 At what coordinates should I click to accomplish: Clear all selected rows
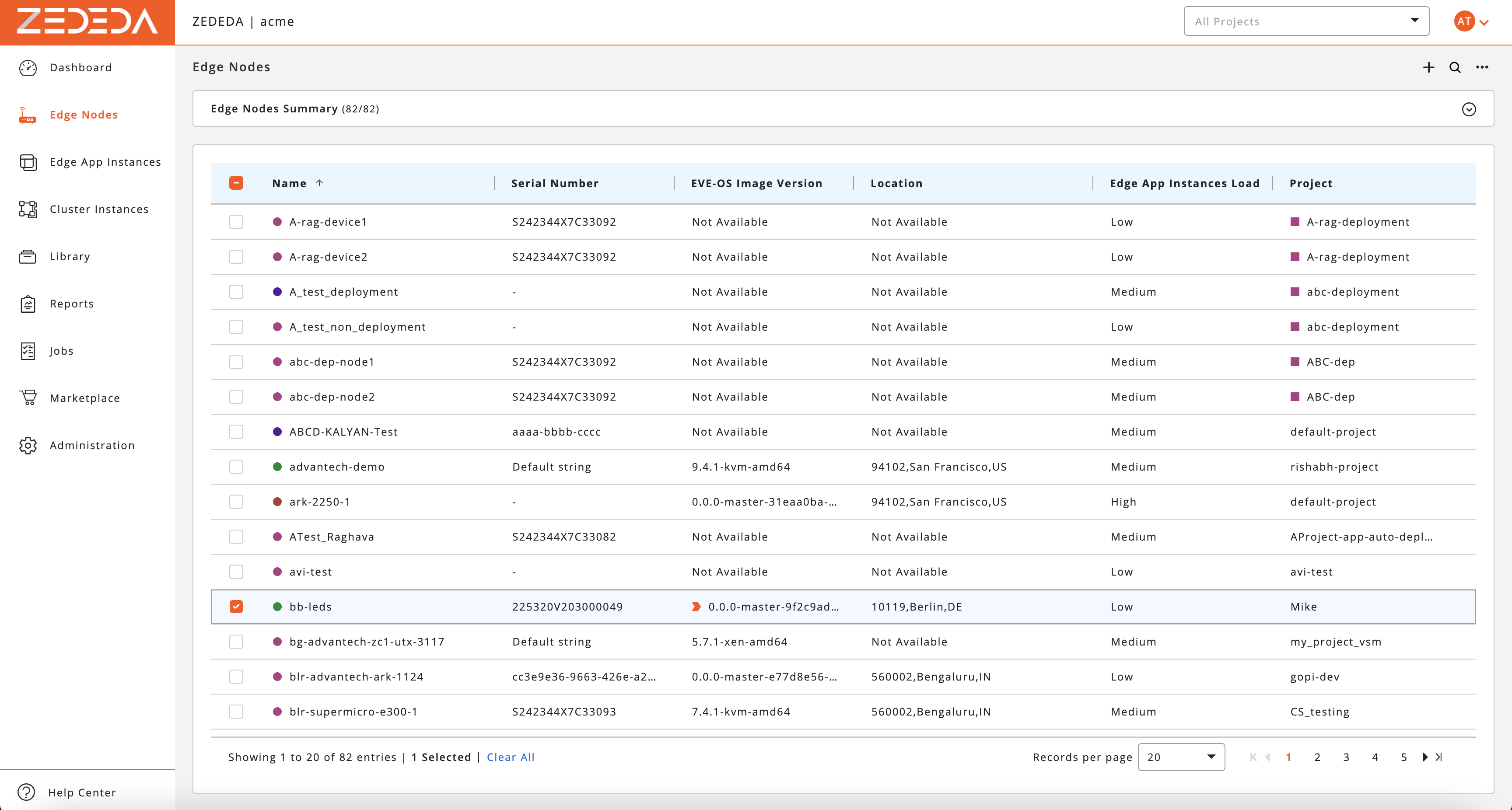(x=510, y=757)
